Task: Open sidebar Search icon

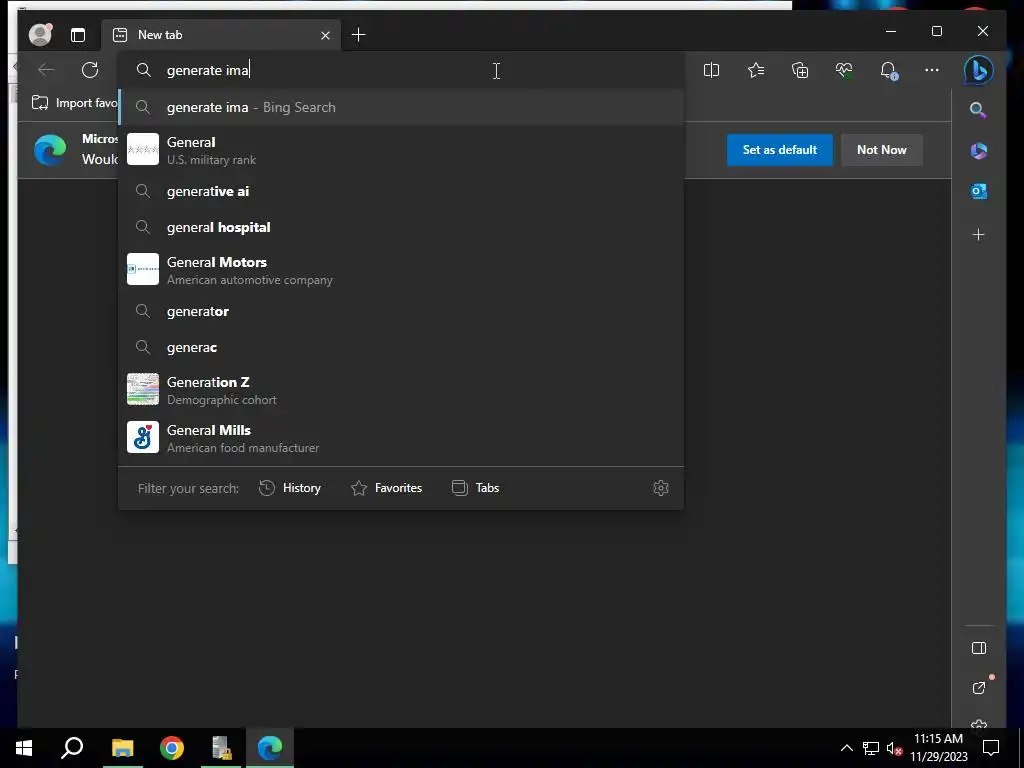Action: coord(978,110)
